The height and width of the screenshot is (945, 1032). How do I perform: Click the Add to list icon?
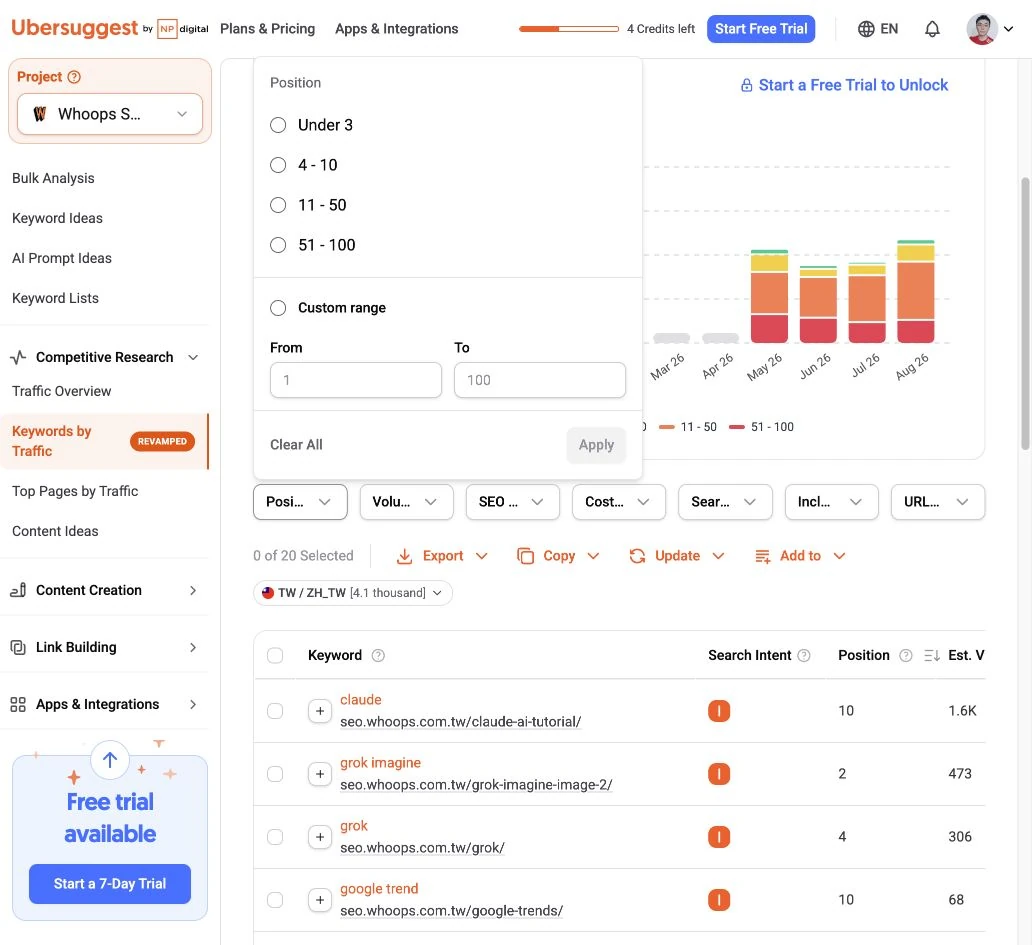pos(762,556)
